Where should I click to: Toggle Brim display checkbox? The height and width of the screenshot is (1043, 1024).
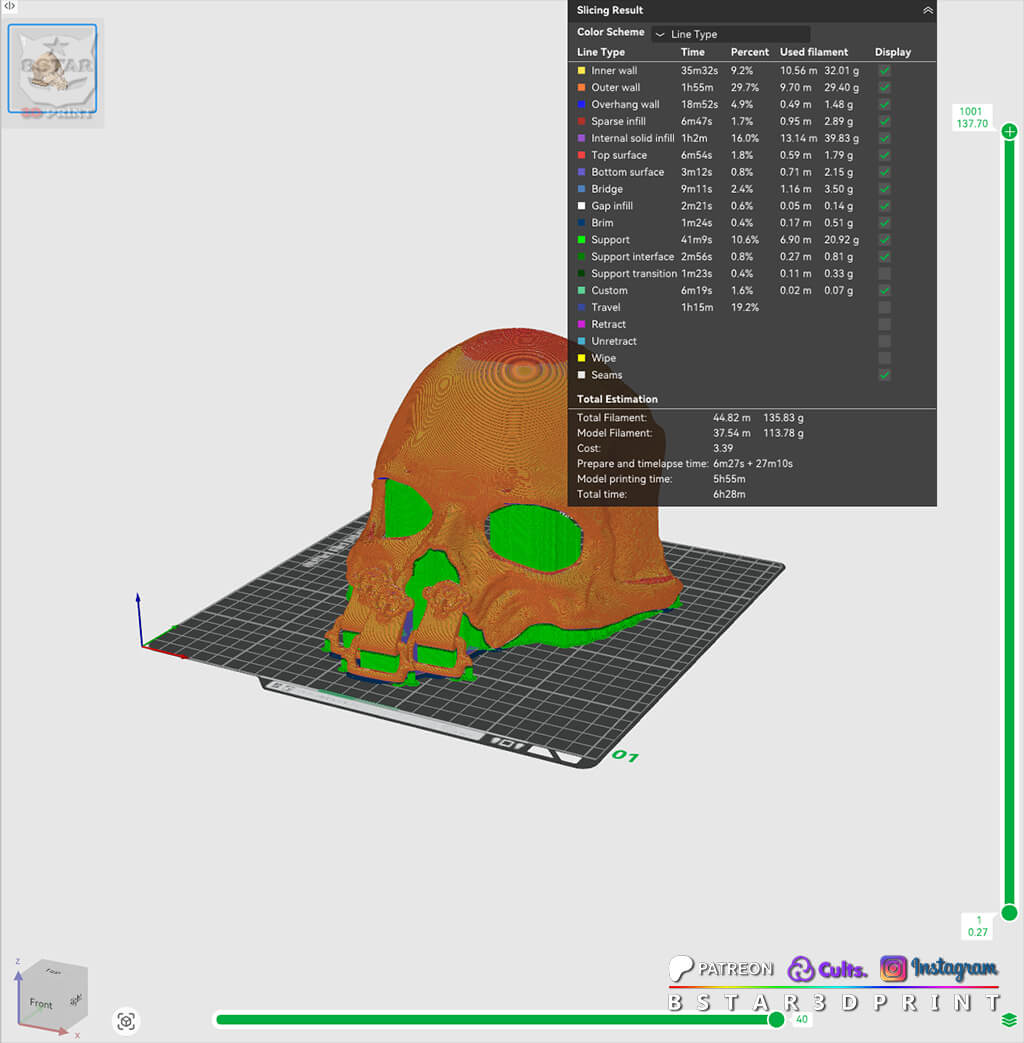[884, 223]
